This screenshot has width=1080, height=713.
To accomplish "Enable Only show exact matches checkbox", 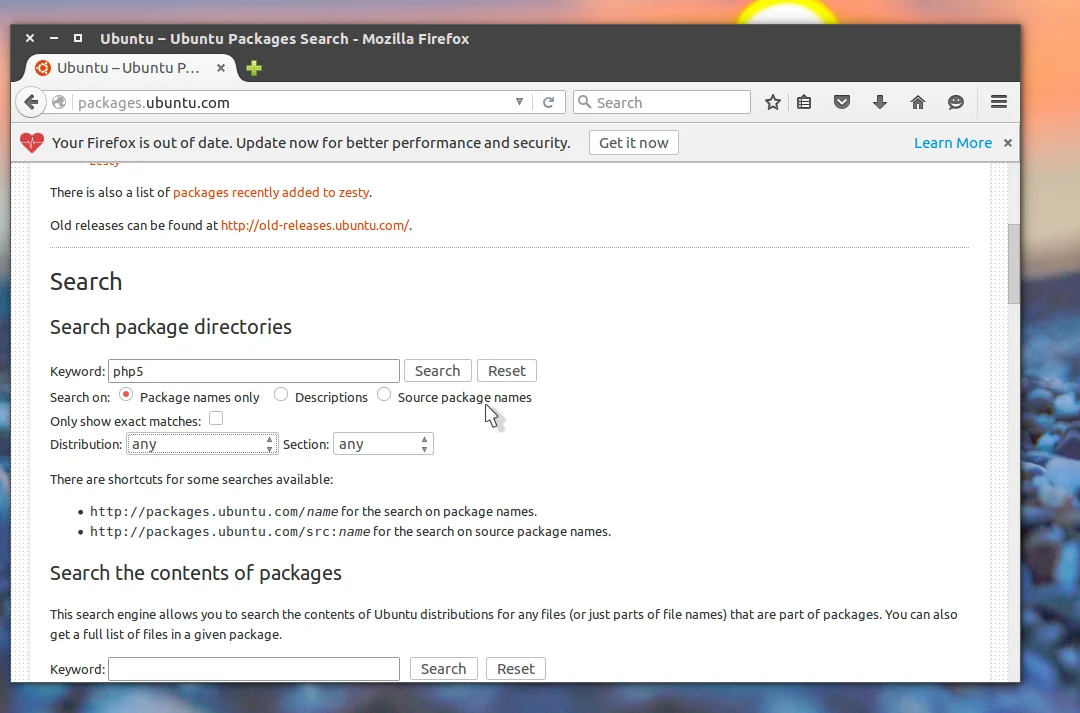I will point(216,418).
